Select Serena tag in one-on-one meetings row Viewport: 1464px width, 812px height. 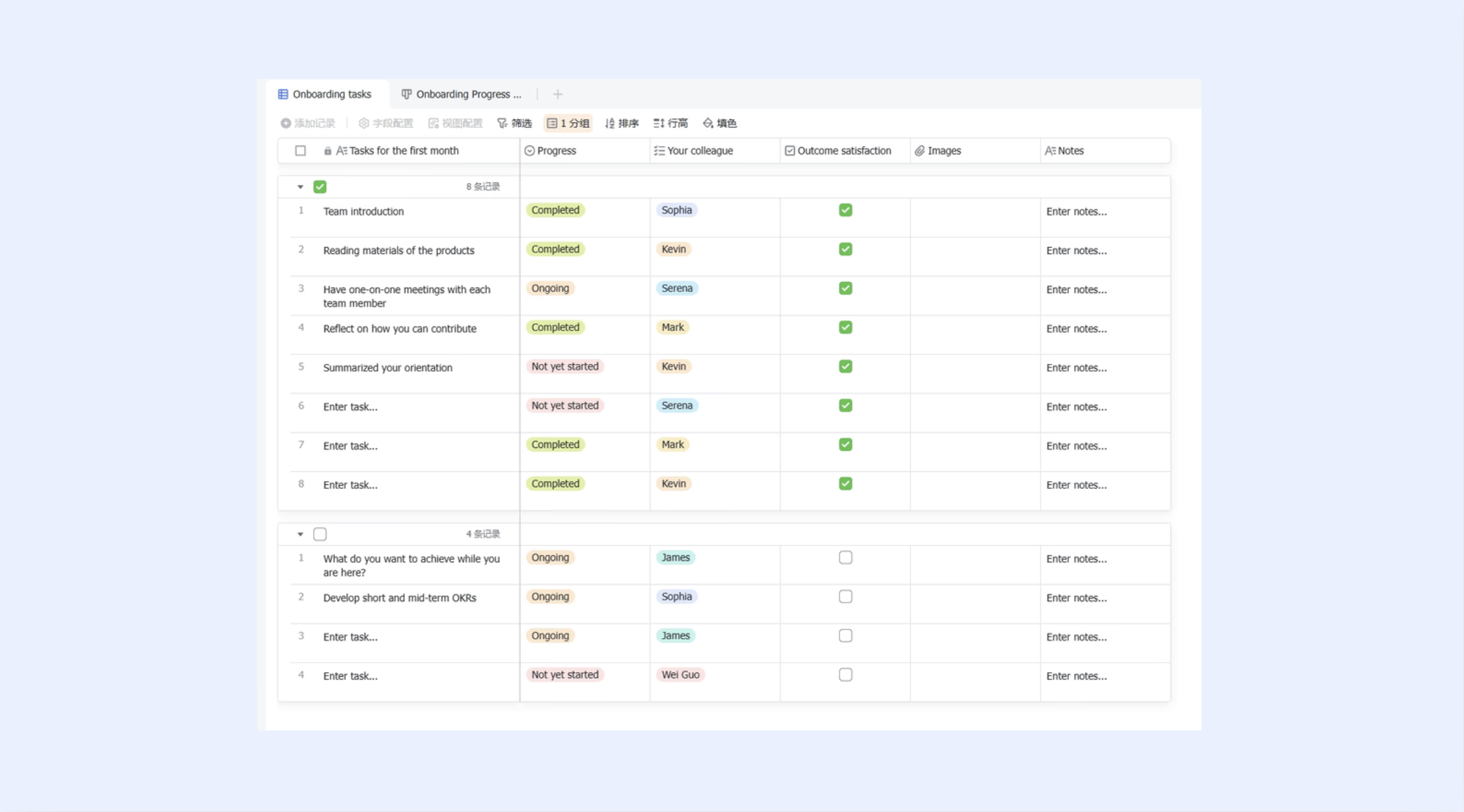tap(677, 288)
